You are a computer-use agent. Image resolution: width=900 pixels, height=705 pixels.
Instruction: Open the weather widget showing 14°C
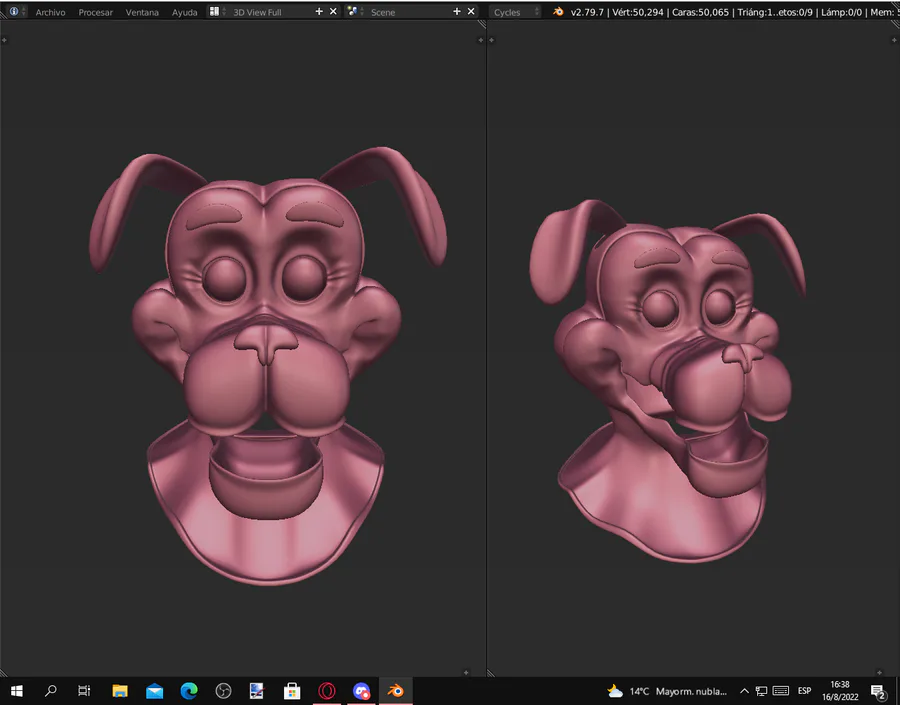(x=667, y=691)
